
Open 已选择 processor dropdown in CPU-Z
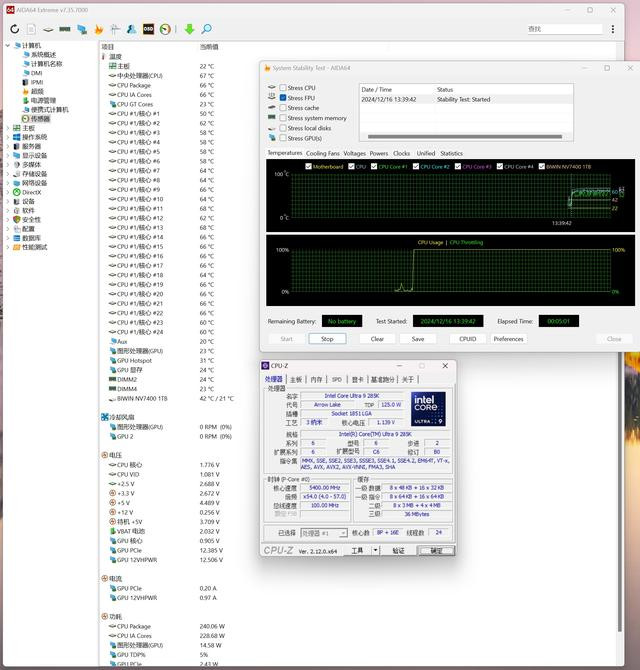pos(324,533)
